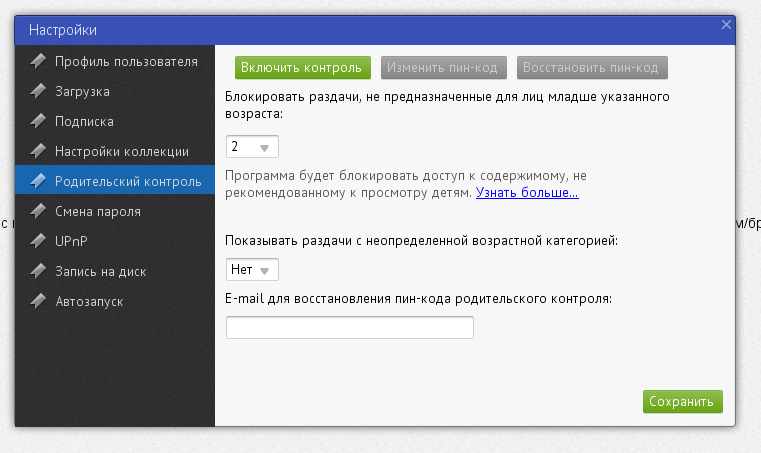Open the Автозапуск section
This screenshot has height=453, width=761.
pos(115,302)
